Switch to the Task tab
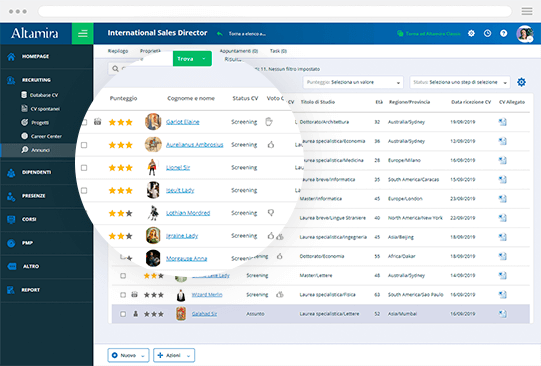The image size is (541, 366). (x=278, y=51)
